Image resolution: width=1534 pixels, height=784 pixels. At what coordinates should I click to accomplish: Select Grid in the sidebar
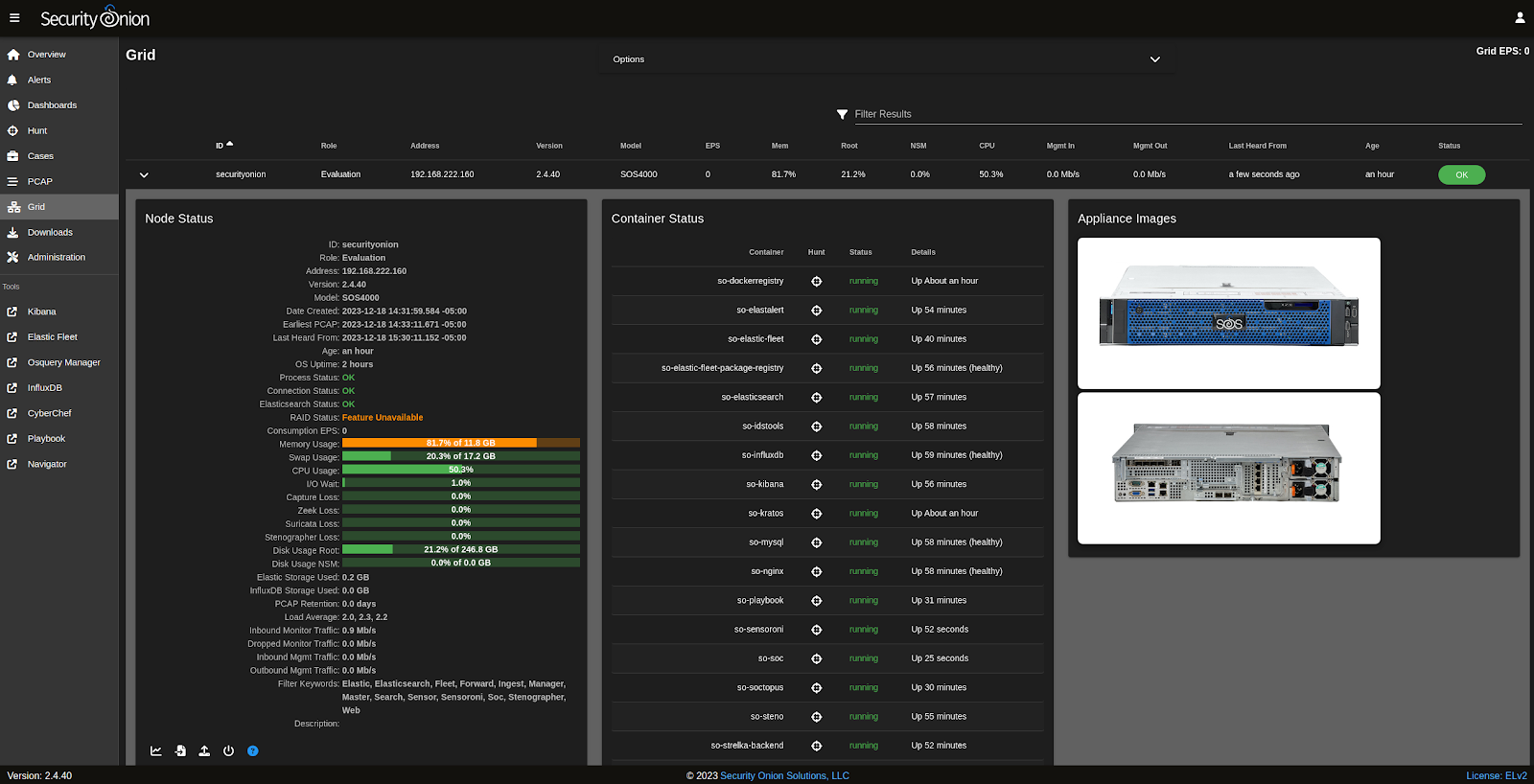tap(59, 207)
